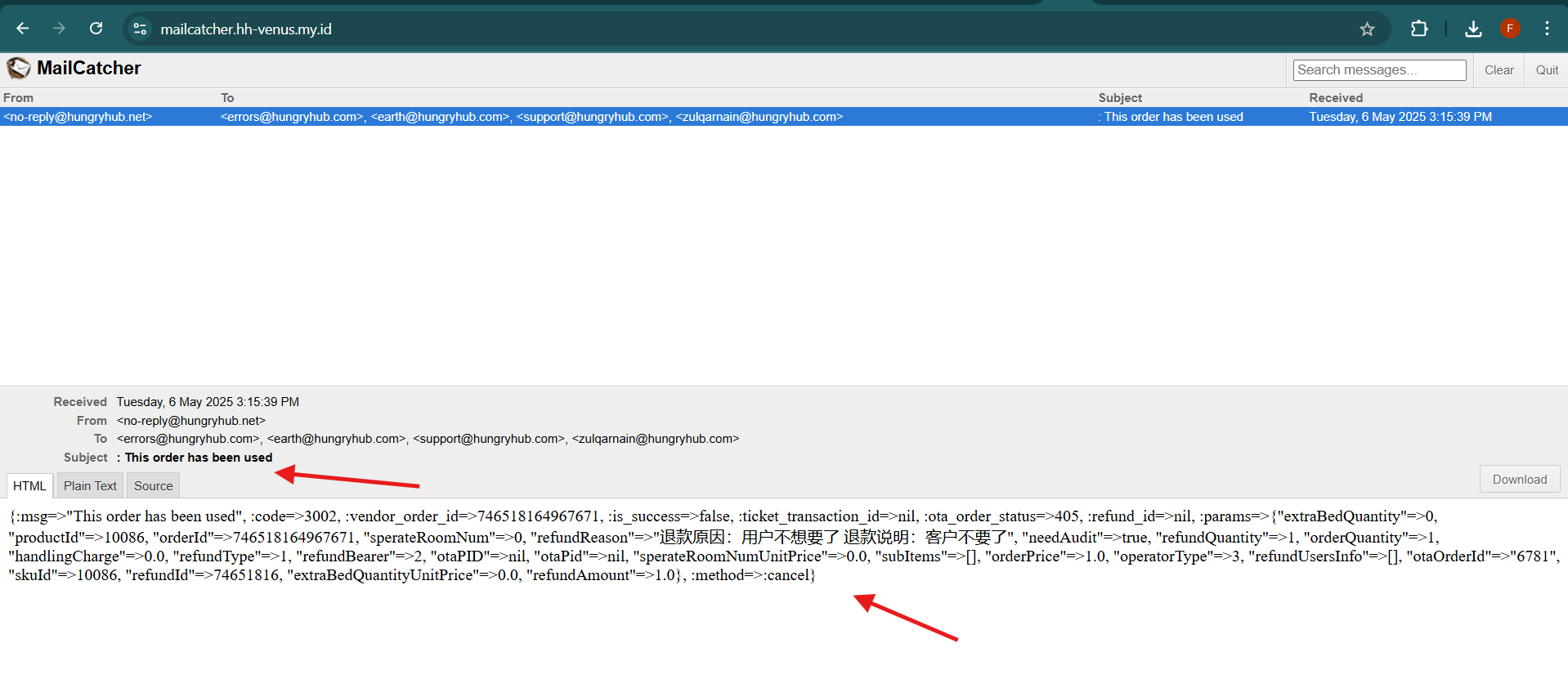Open the Chrome three-dot menu

point(1547,29)
